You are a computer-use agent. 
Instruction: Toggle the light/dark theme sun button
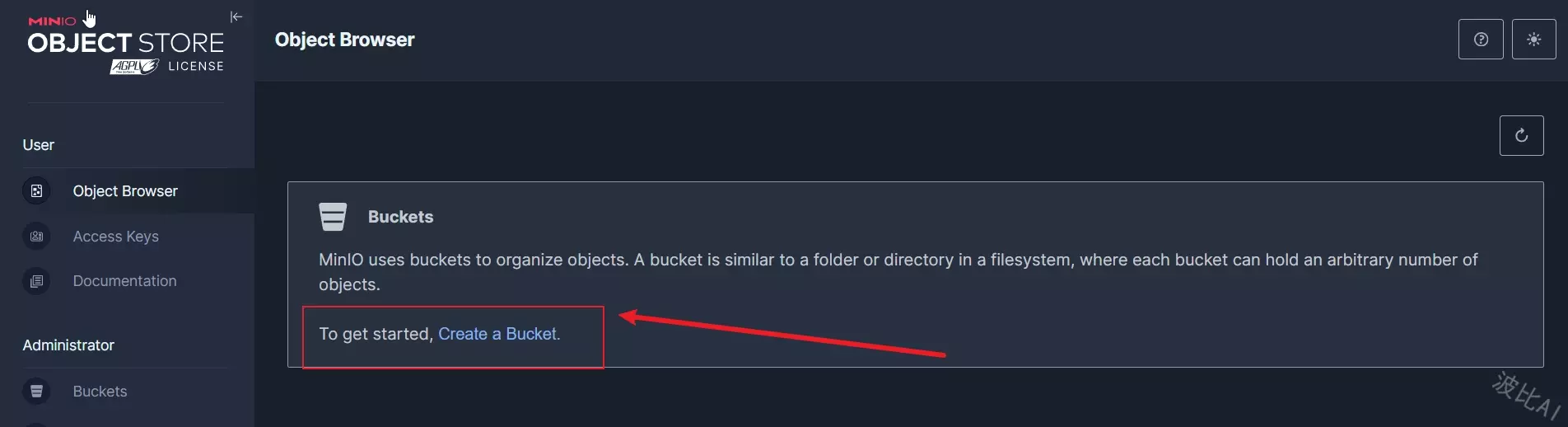1533,40
